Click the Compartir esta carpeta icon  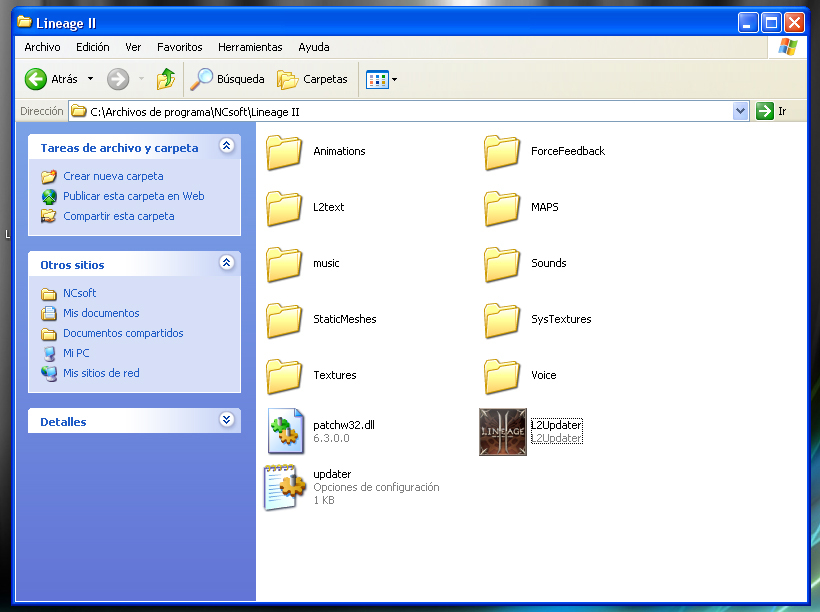coord(49,216)
